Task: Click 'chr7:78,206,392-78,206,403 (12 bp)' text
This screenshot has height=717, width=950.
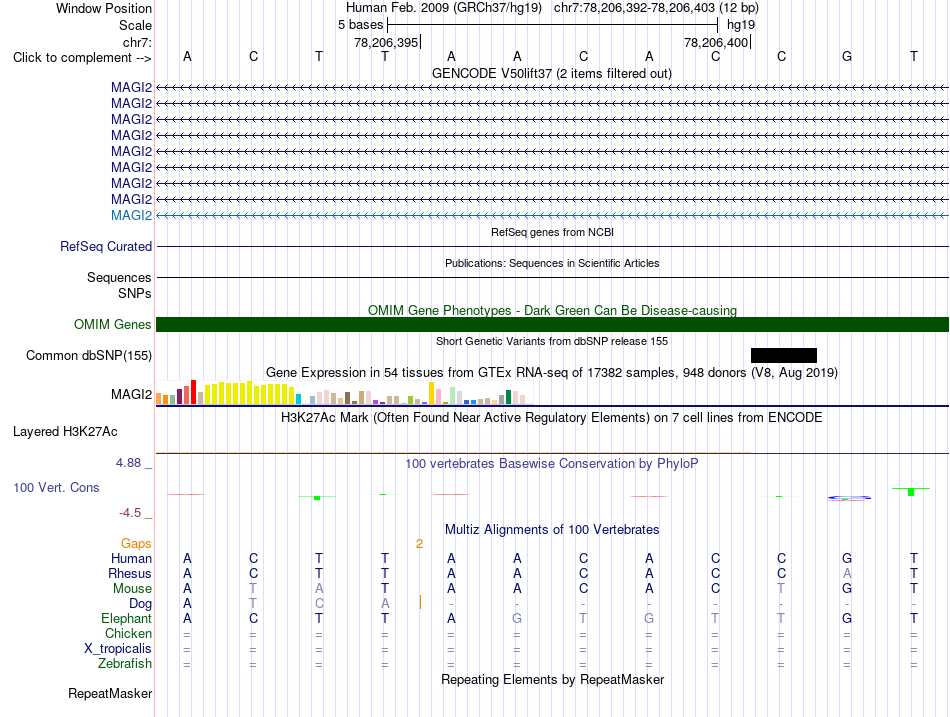Action: click(656, 8)
